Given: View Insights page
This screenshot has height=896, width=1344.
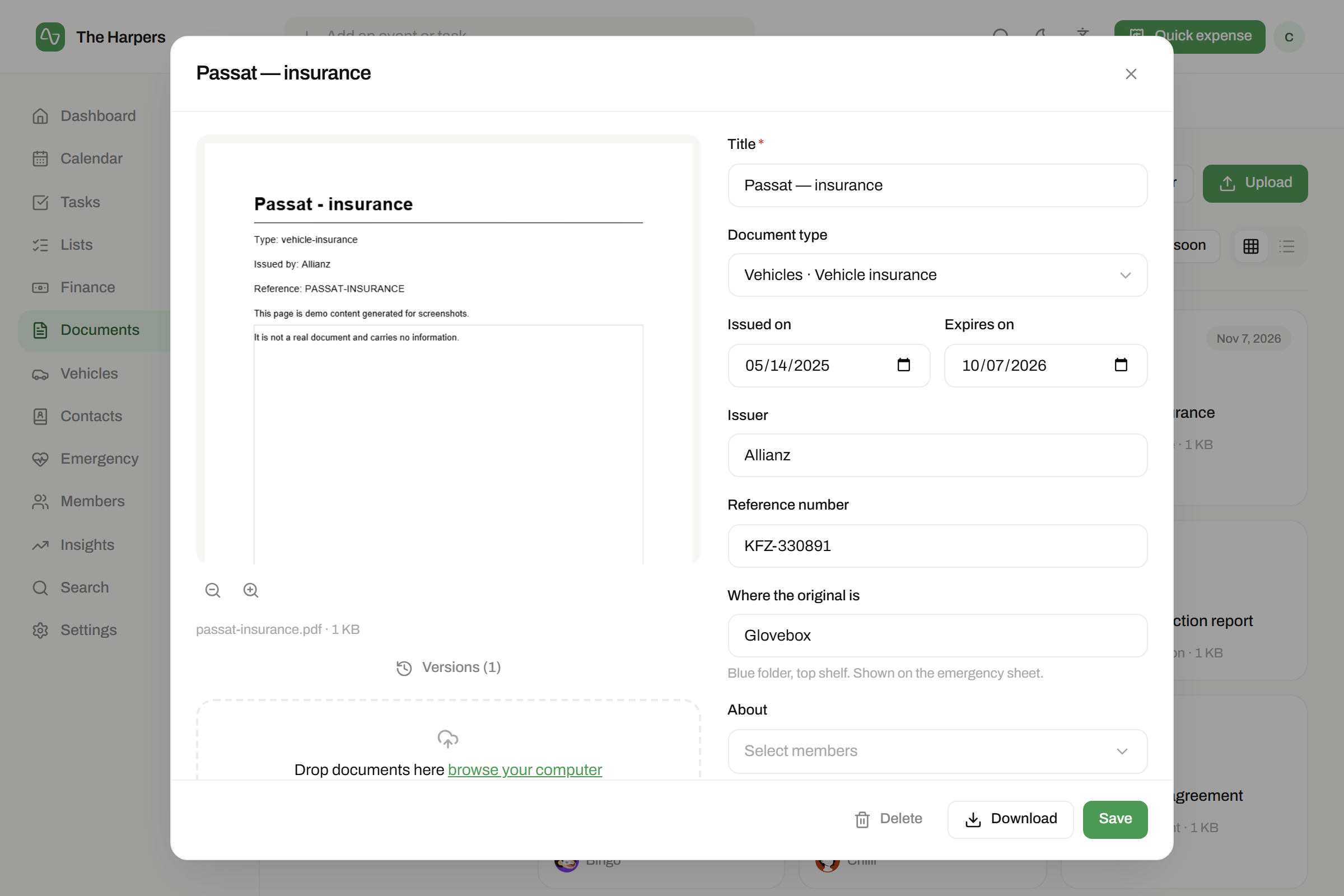Looking at the screenshot, I should click(x=94, y=545).
